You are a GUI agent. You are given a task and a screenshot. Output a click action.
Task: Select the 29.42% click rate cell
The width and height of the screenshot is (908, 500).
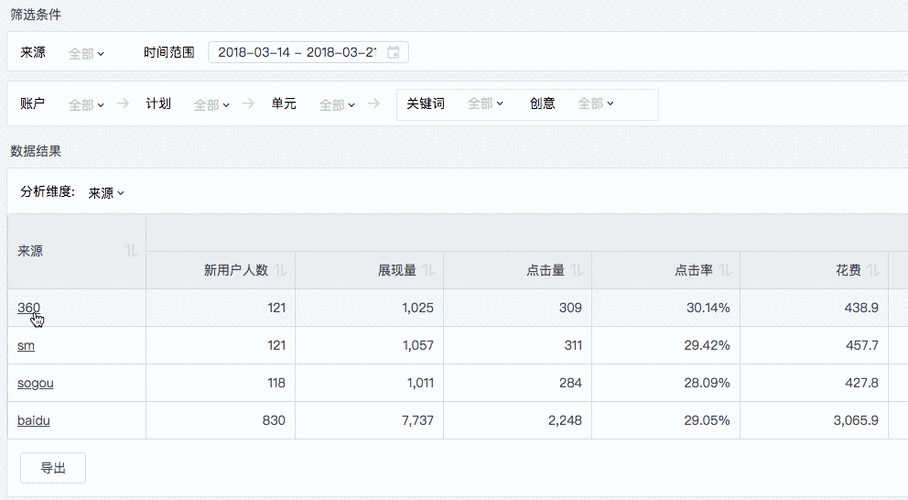[x=666, y=345]
